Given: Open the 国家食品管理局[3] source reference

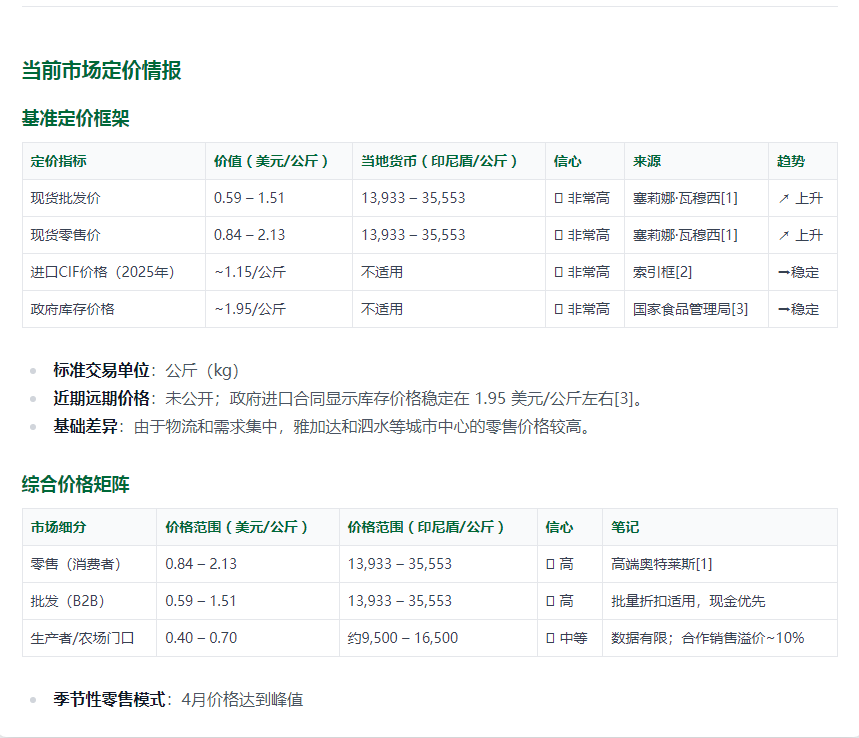Looking at the screenshot, I should click(x=690, y=309).
